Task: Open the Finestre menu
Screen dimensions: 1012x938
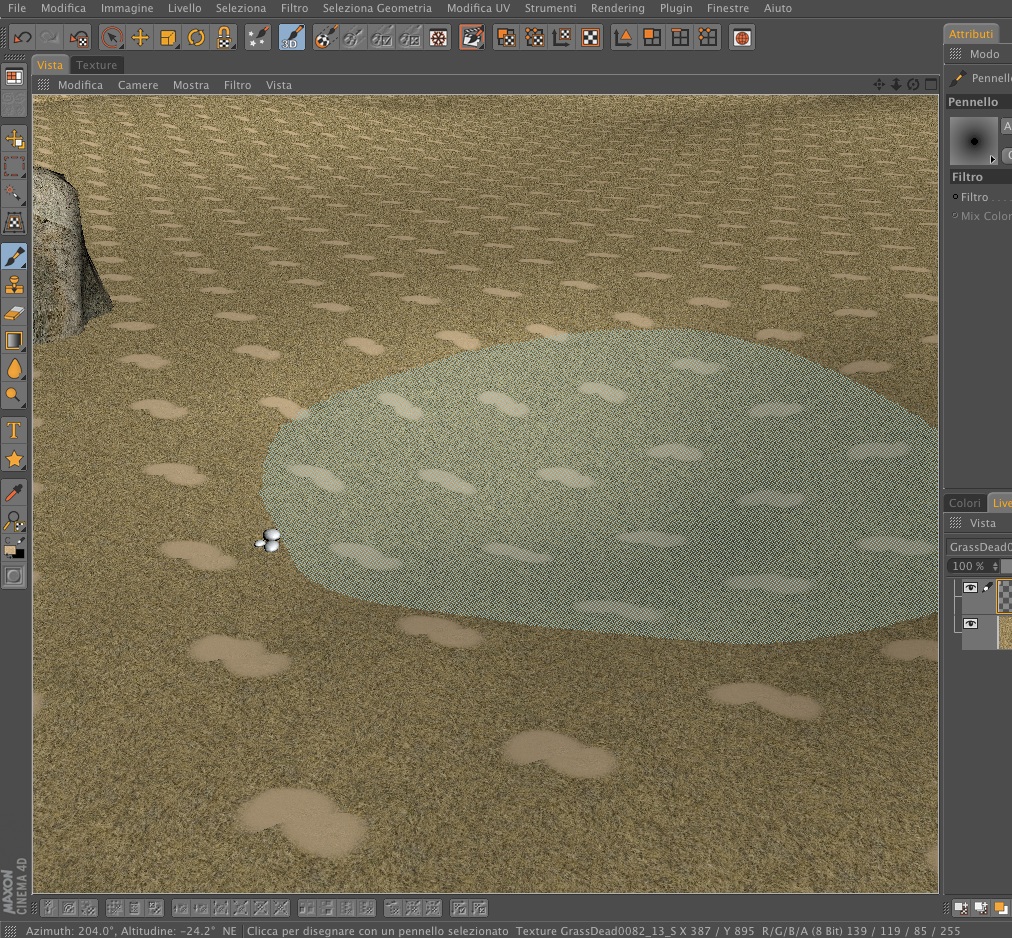Action: 728,8
